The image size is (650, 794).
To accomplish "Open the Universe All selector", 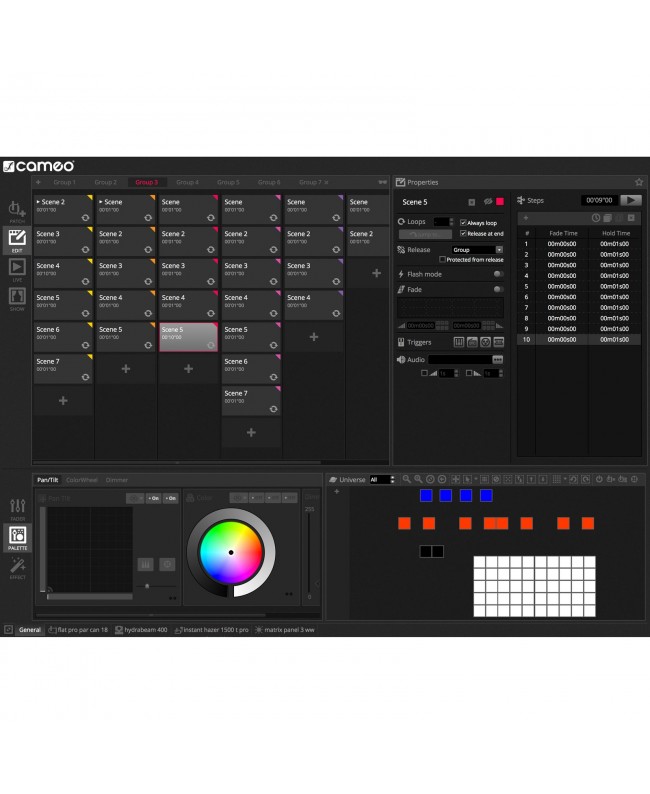I will (x=382, y=480).
